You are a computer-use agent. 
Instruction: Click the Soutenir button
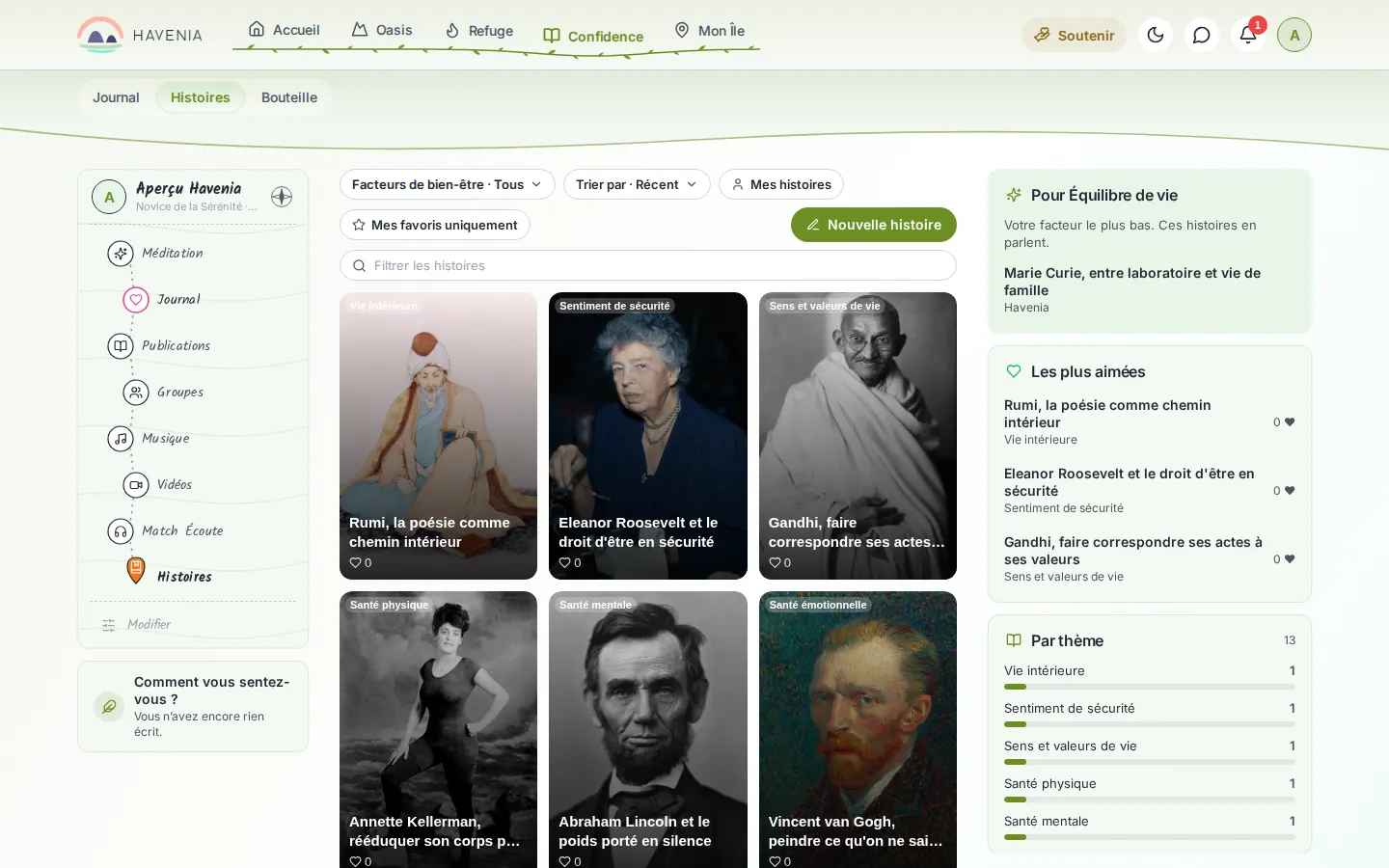[x=1074, y=35]
